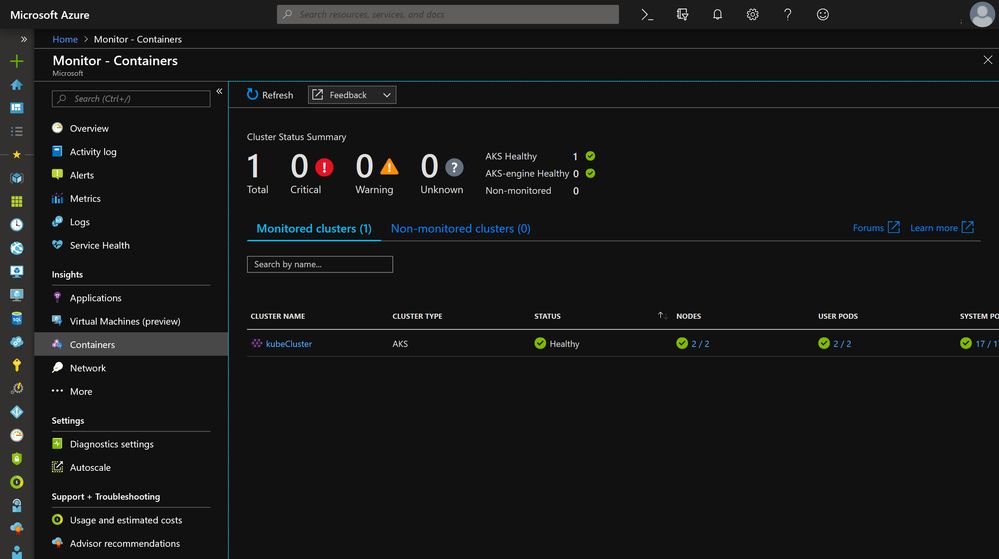Viewport: 999px width, 559px height.
Task: Open the Forums link
Action: 876,228
